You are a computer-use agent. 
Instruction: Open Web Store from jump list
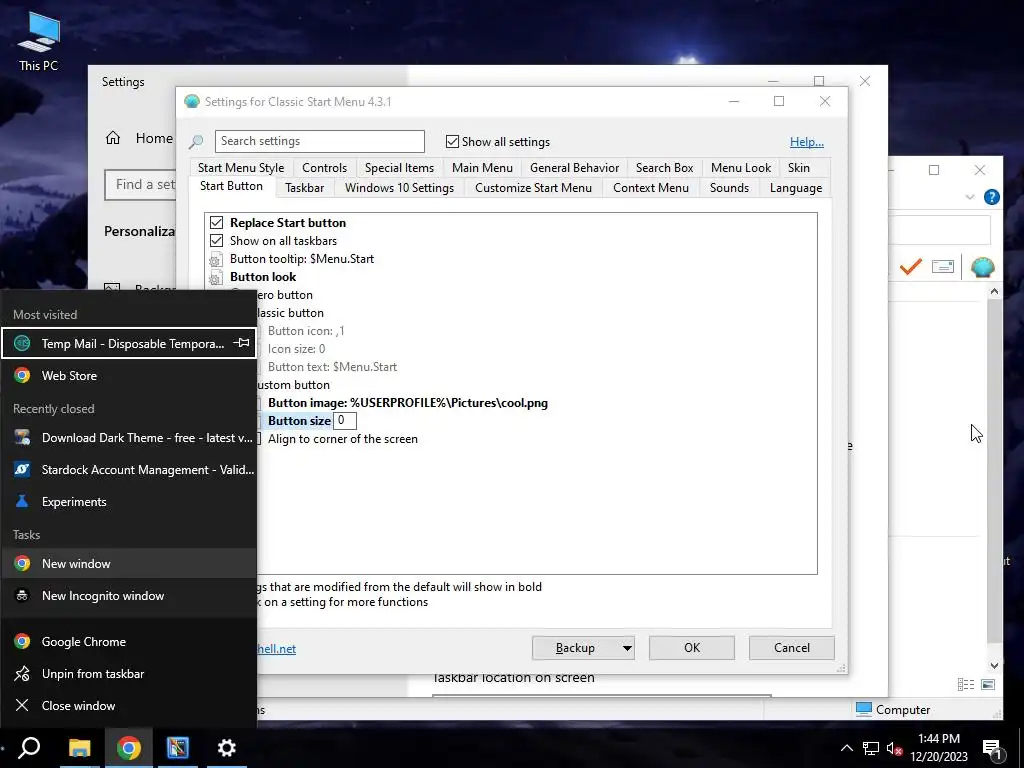129,376
